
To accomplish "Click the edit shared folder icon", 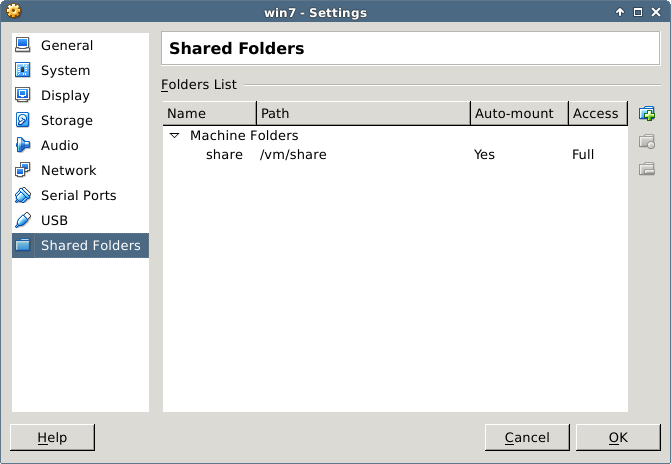I will [646, 141].
